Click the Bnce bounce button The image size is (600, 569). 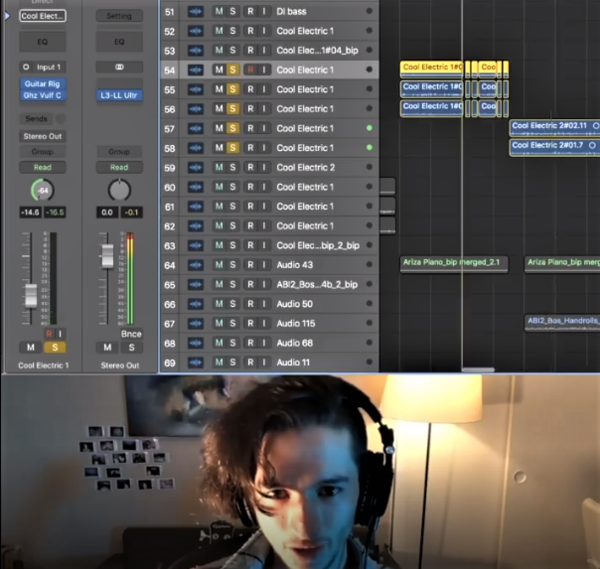(x=131, y=334)
